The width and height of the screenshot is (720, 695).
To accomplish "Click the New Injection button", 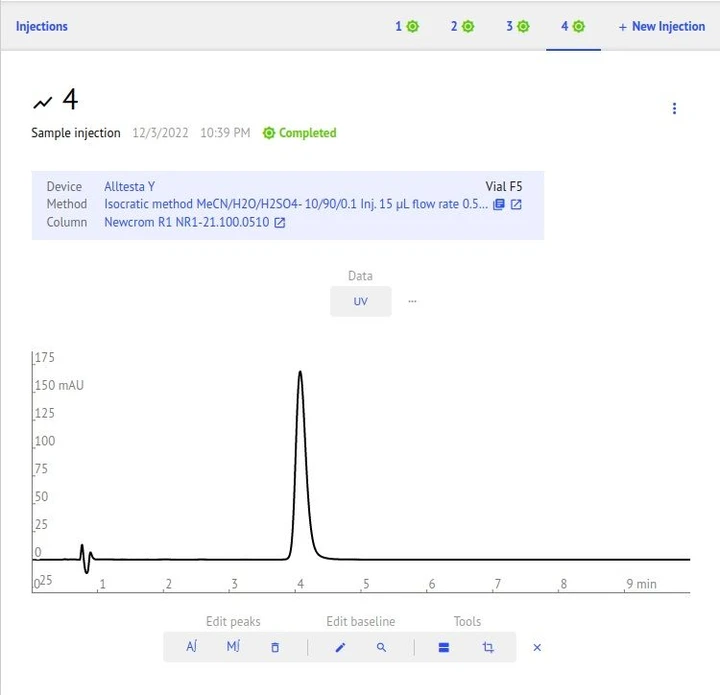I will click(x=662, y=27).
